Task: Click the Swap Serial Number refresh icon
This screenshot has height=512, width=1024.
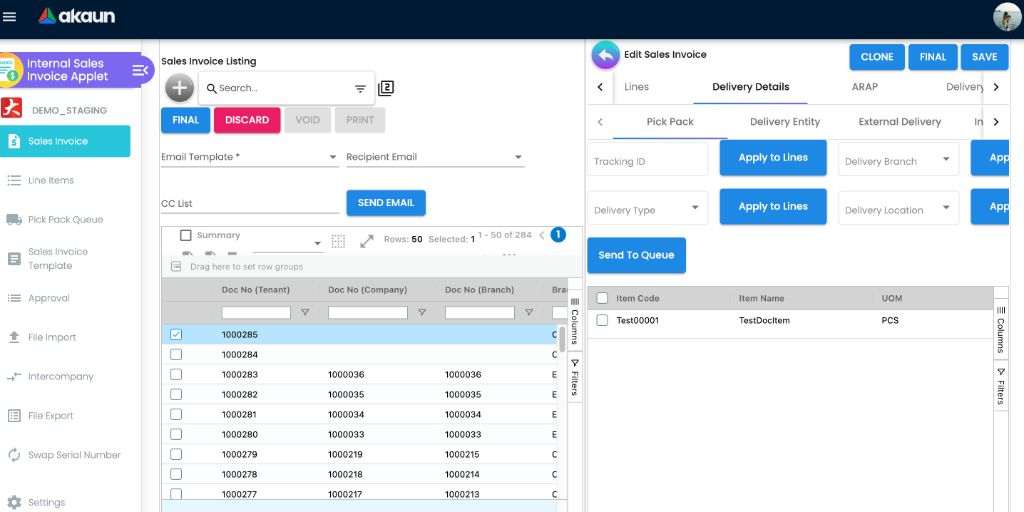Action: point(14,455)
